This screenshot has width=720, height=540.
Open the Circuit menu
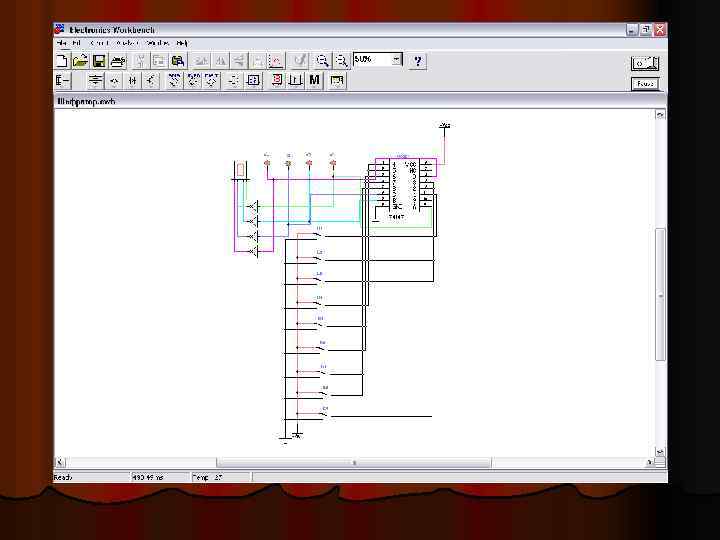[99, 43]
